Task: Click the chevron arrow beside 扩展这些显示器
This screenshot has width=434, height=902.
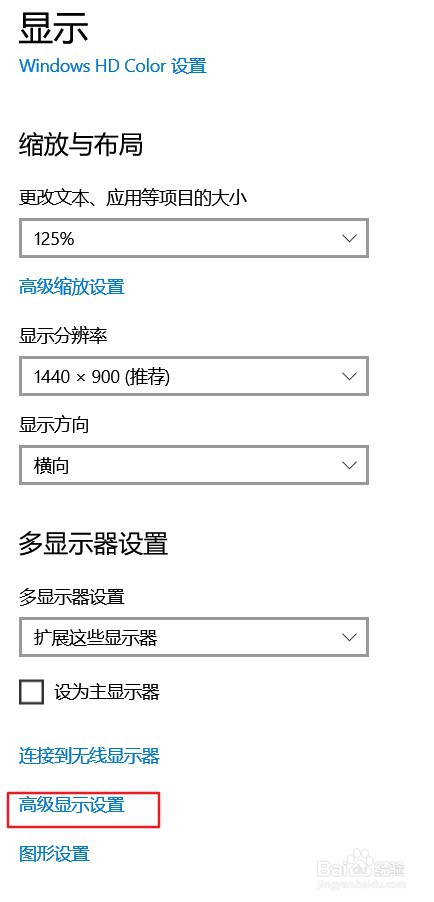Action: 349,637
